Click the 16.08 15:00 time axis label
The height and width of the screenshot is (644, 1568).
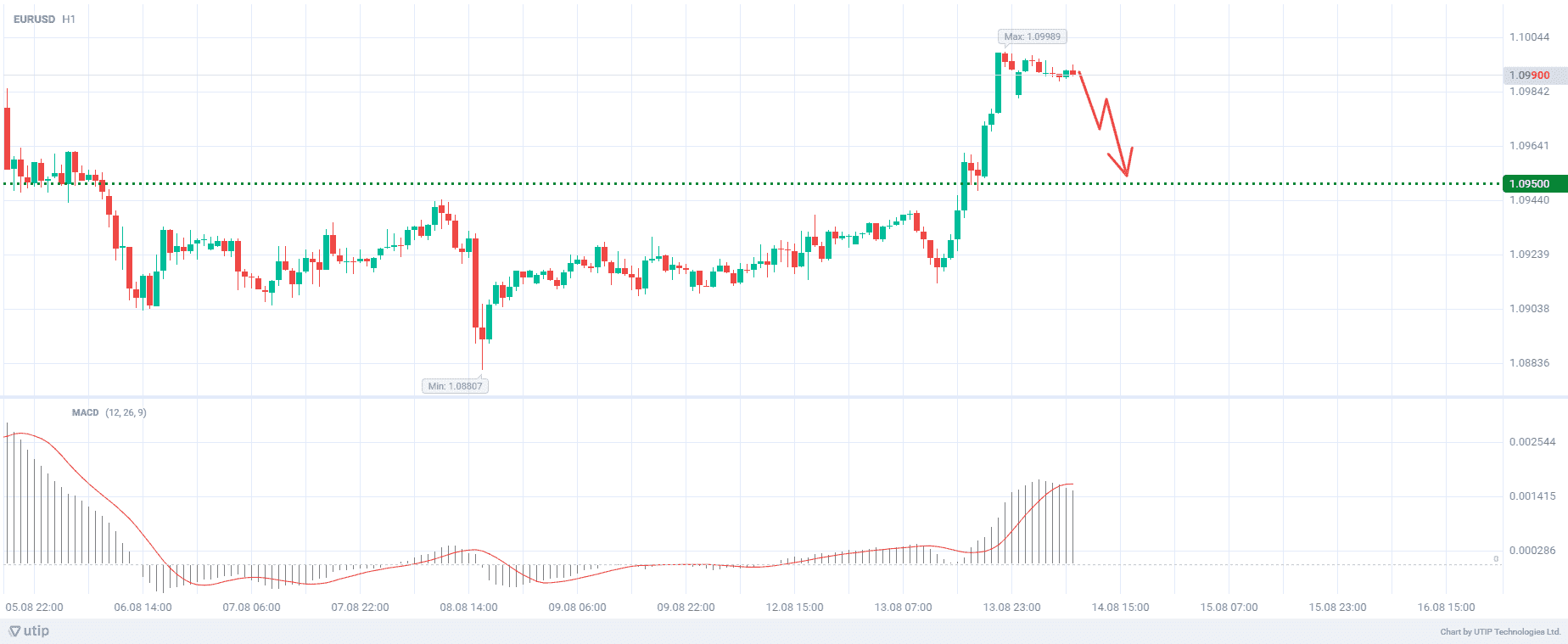(x=1446, y=608)
